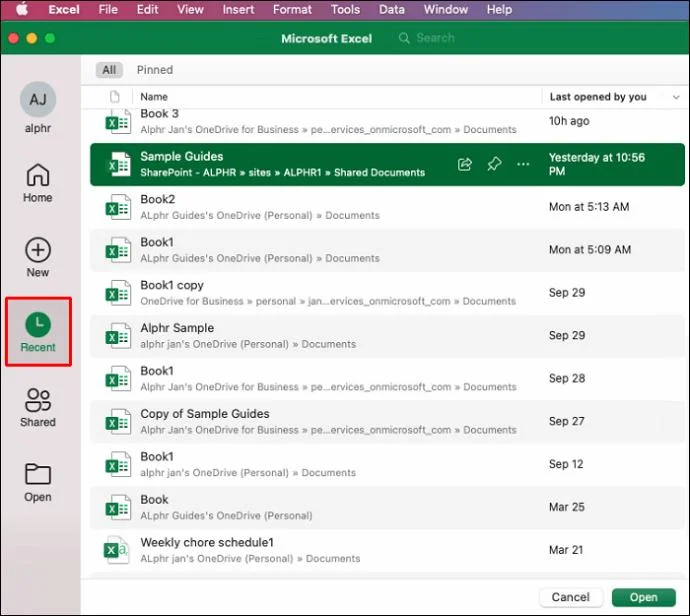690x616 pixels.
Task: Click the Cancel button
Action: (x=571, y=597)
